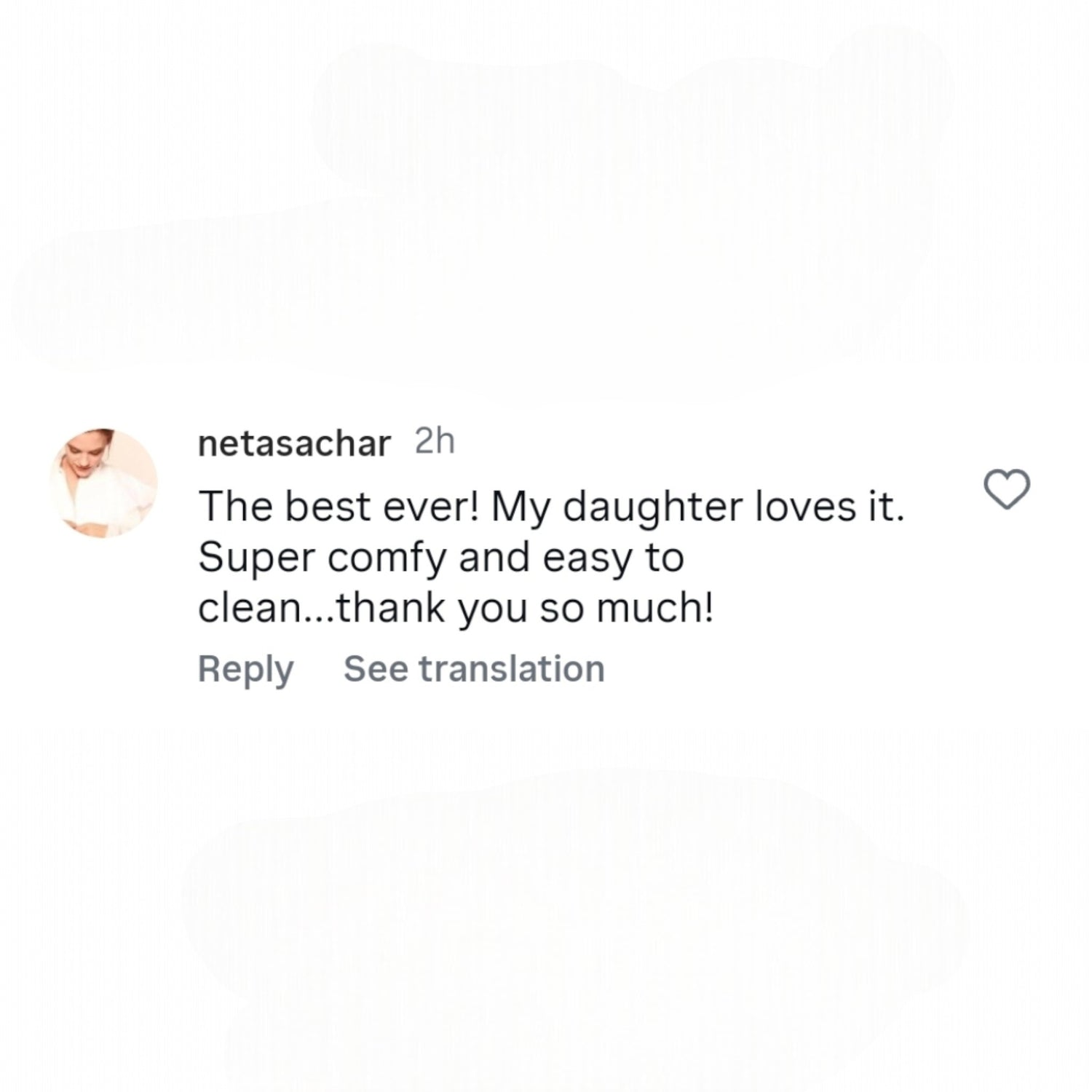The height and width of the screenshot is (1092, 1092).
Task: Visit the commenter's profile via the username
Action: click(x=294, y=443)
